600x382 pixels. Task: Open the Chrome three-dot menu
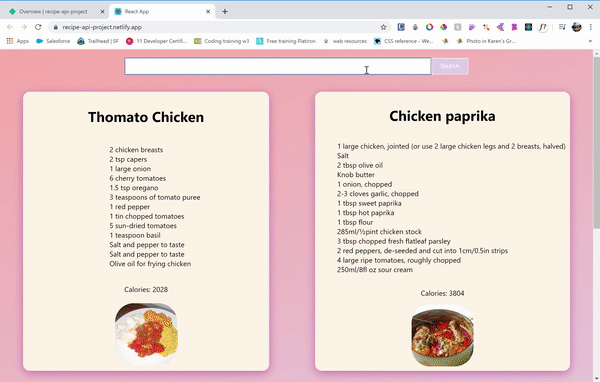(591, 27)
